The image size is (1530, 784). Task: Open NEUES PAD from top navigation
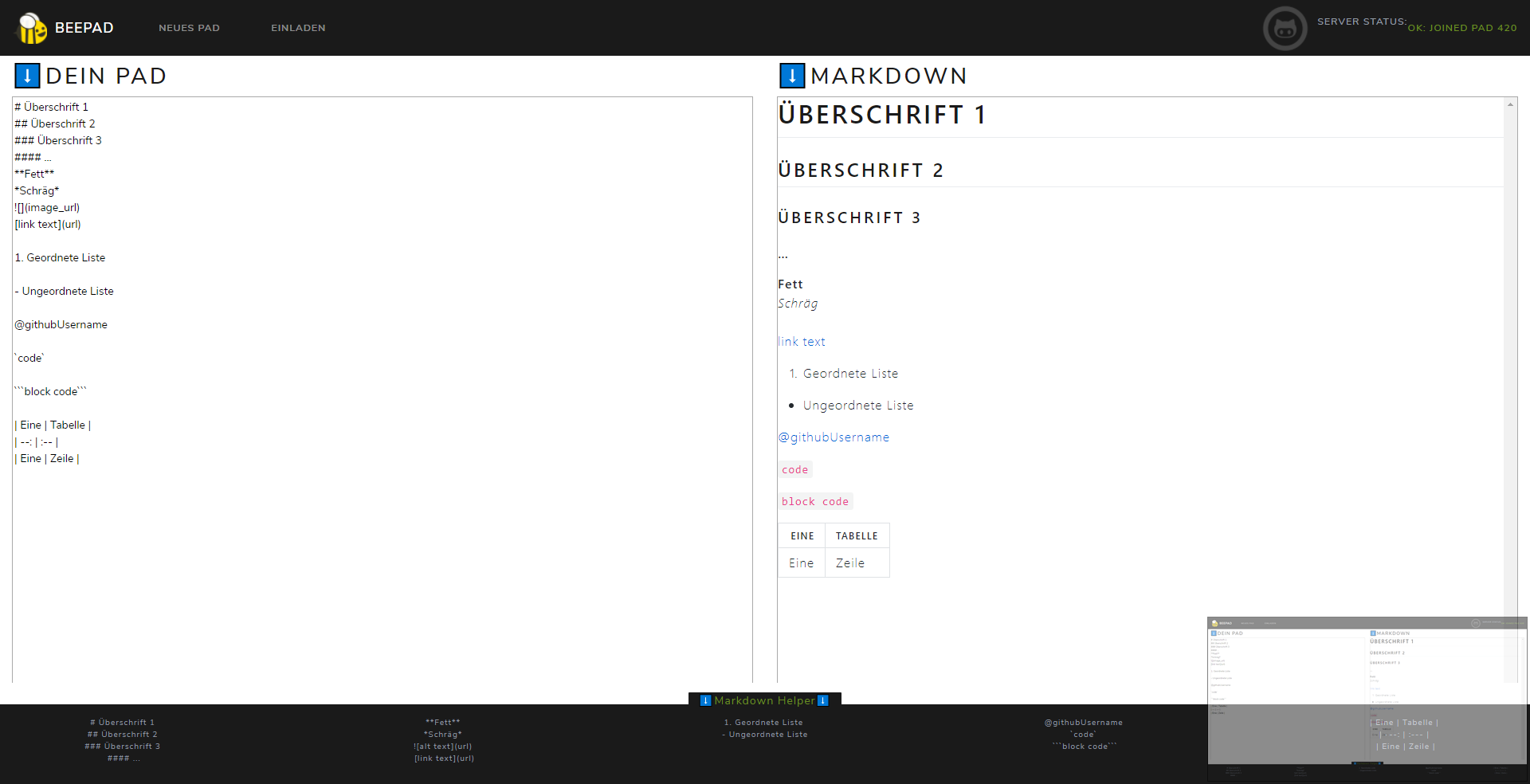[x=189, y=27]
